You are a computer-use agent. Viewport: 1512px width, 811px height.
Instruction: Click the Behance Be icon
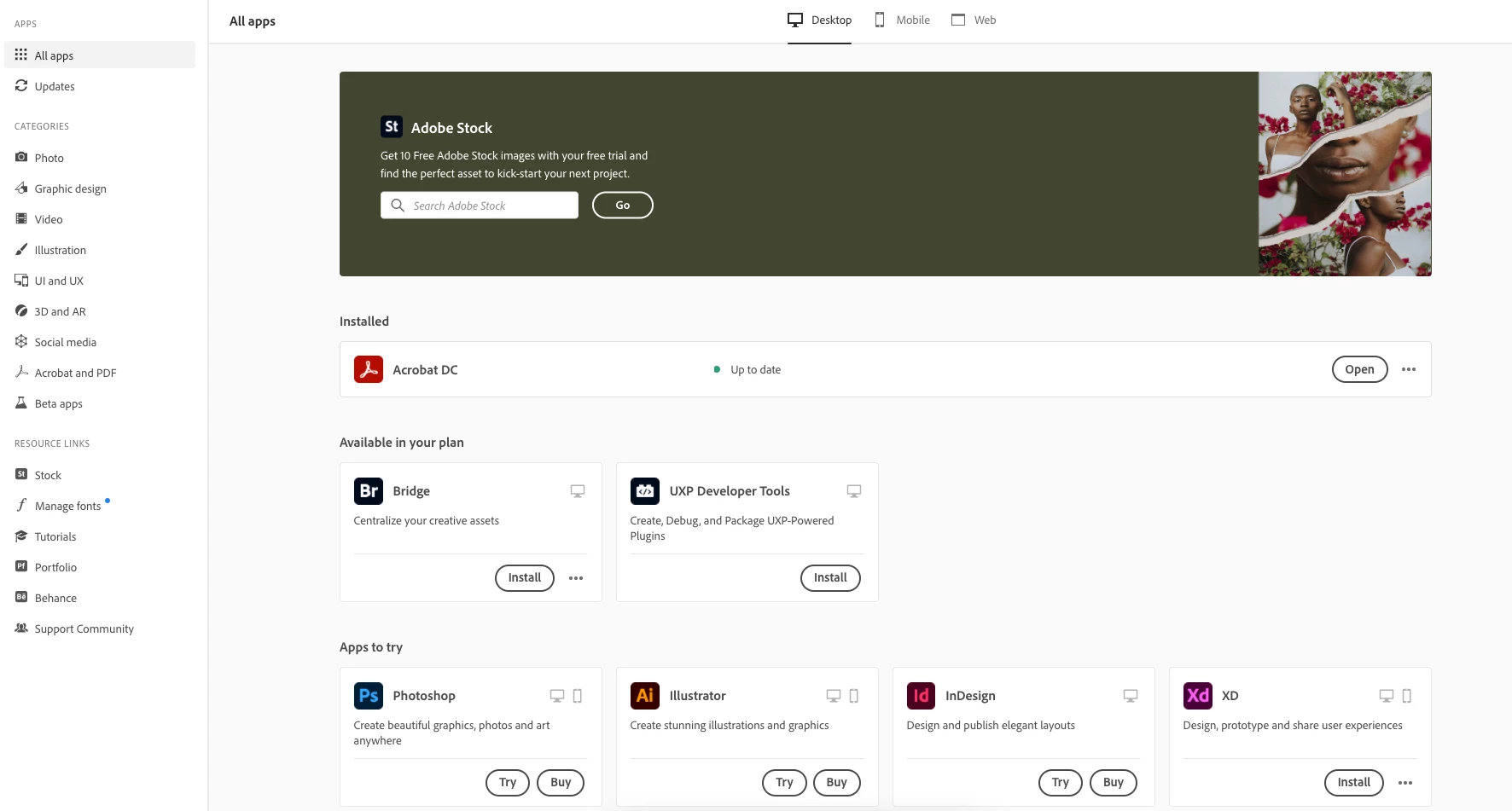(x=21, y=597)
